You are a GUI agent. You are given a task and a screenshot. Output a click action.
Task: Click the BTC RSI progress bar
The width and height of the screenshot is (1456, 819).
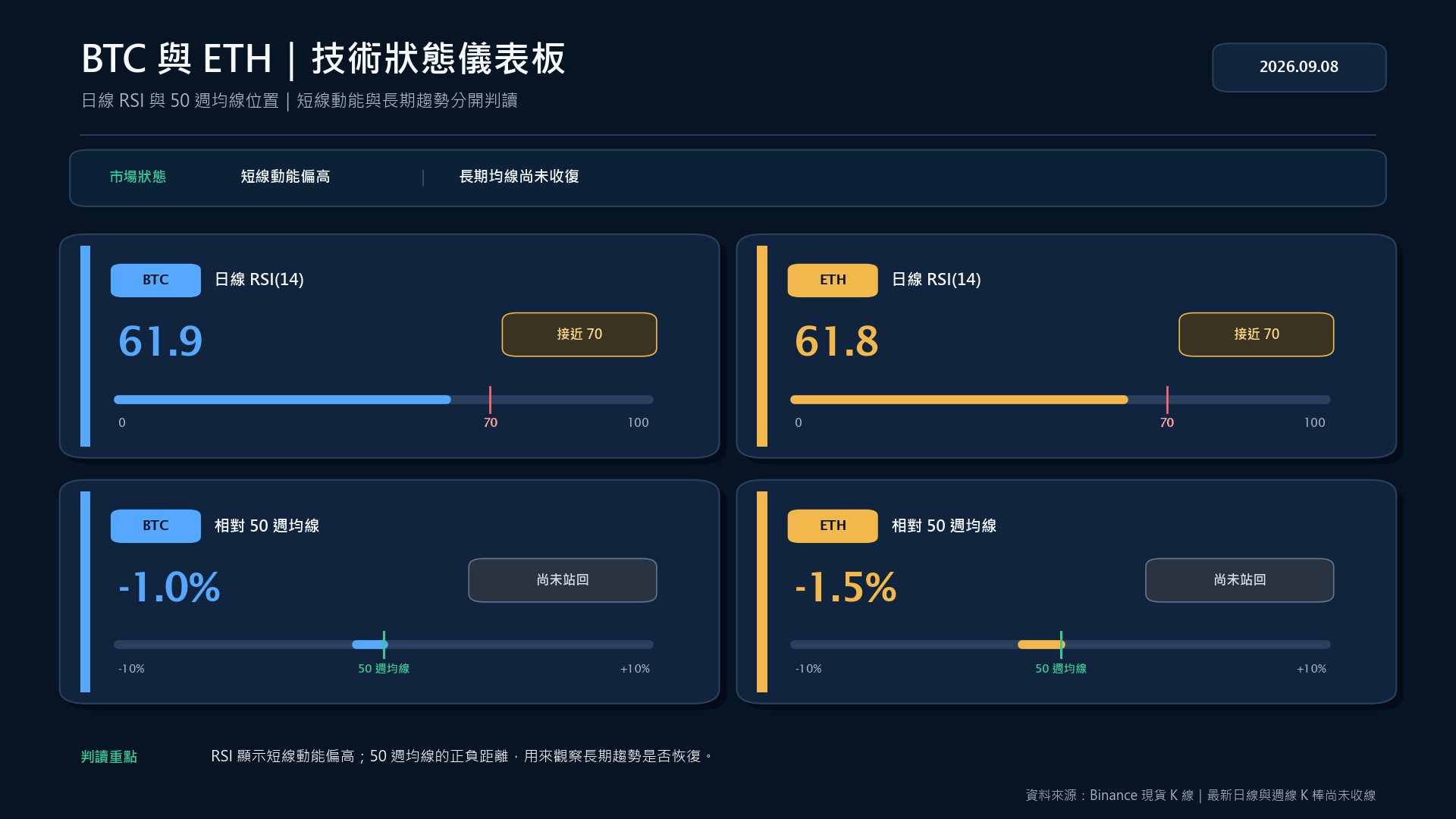click(x=384, y=400)
